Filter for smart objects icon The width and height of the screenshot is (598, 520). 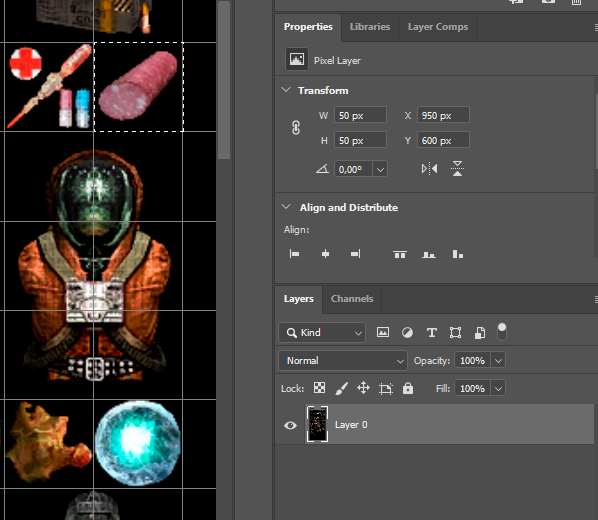tap(480, 333)
